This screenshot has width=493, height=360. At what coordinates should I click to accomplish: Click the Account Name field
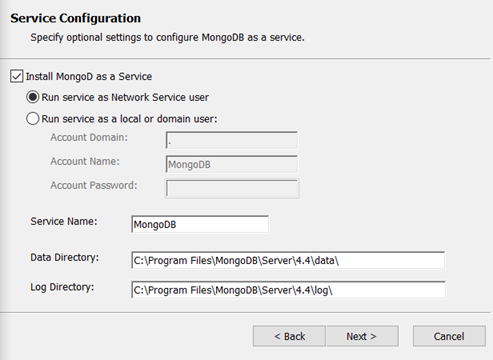pos(232,164)
